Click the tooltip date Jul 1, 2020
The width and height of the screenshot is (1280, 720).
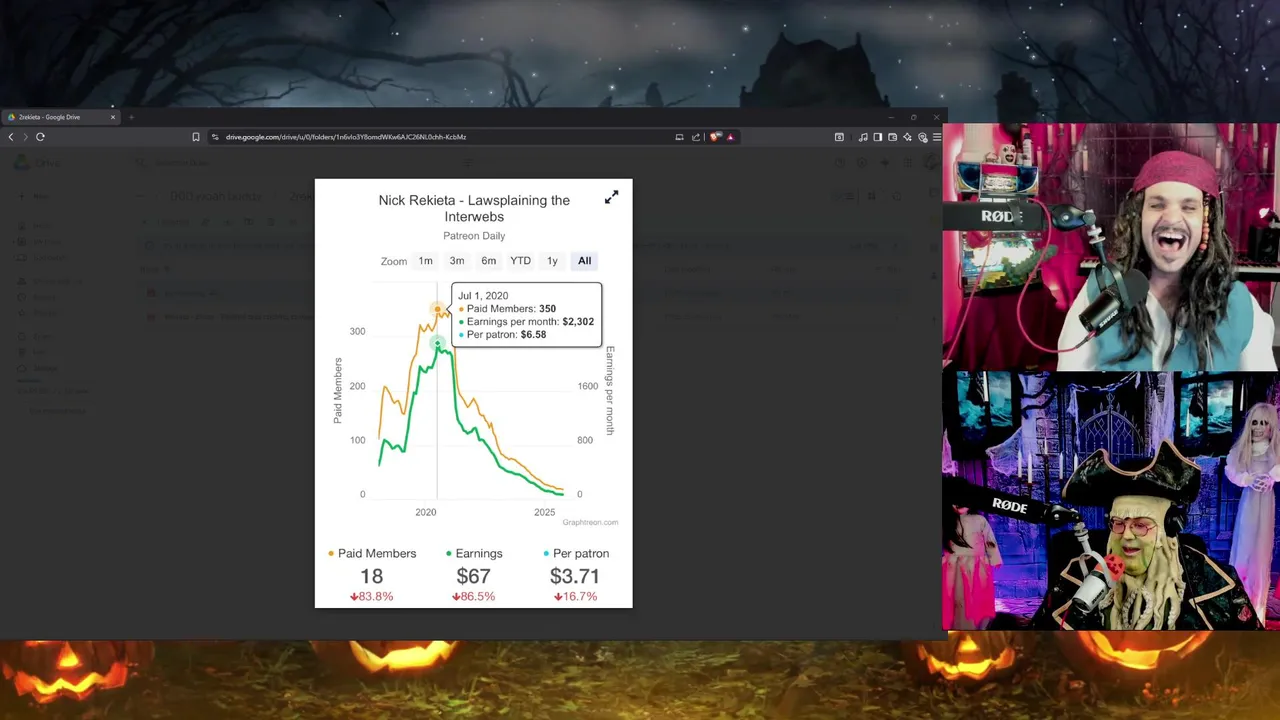point(483,296)
